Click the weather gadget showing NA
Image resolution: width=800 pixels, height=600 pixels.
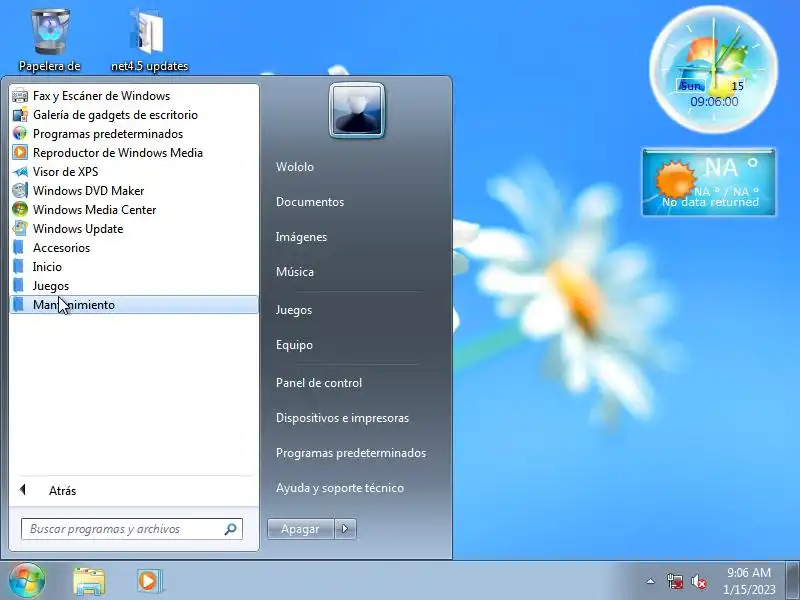[709, 182]
